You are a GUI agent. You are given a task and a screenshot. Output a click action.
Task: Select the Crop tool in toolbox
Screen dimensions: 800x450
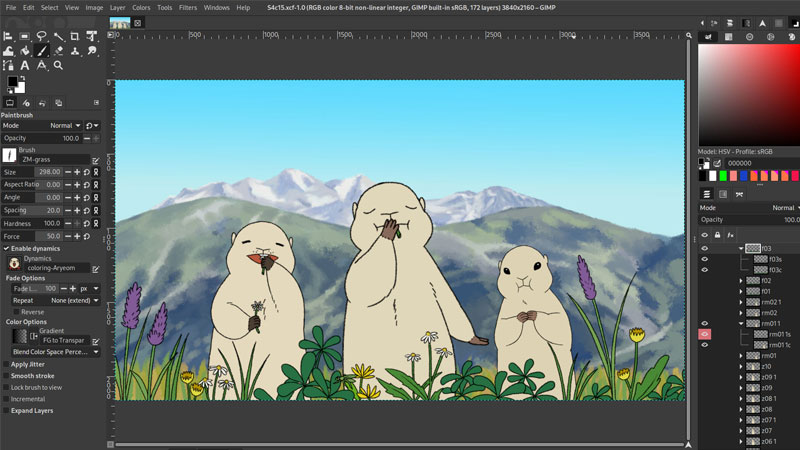[75, 37]
